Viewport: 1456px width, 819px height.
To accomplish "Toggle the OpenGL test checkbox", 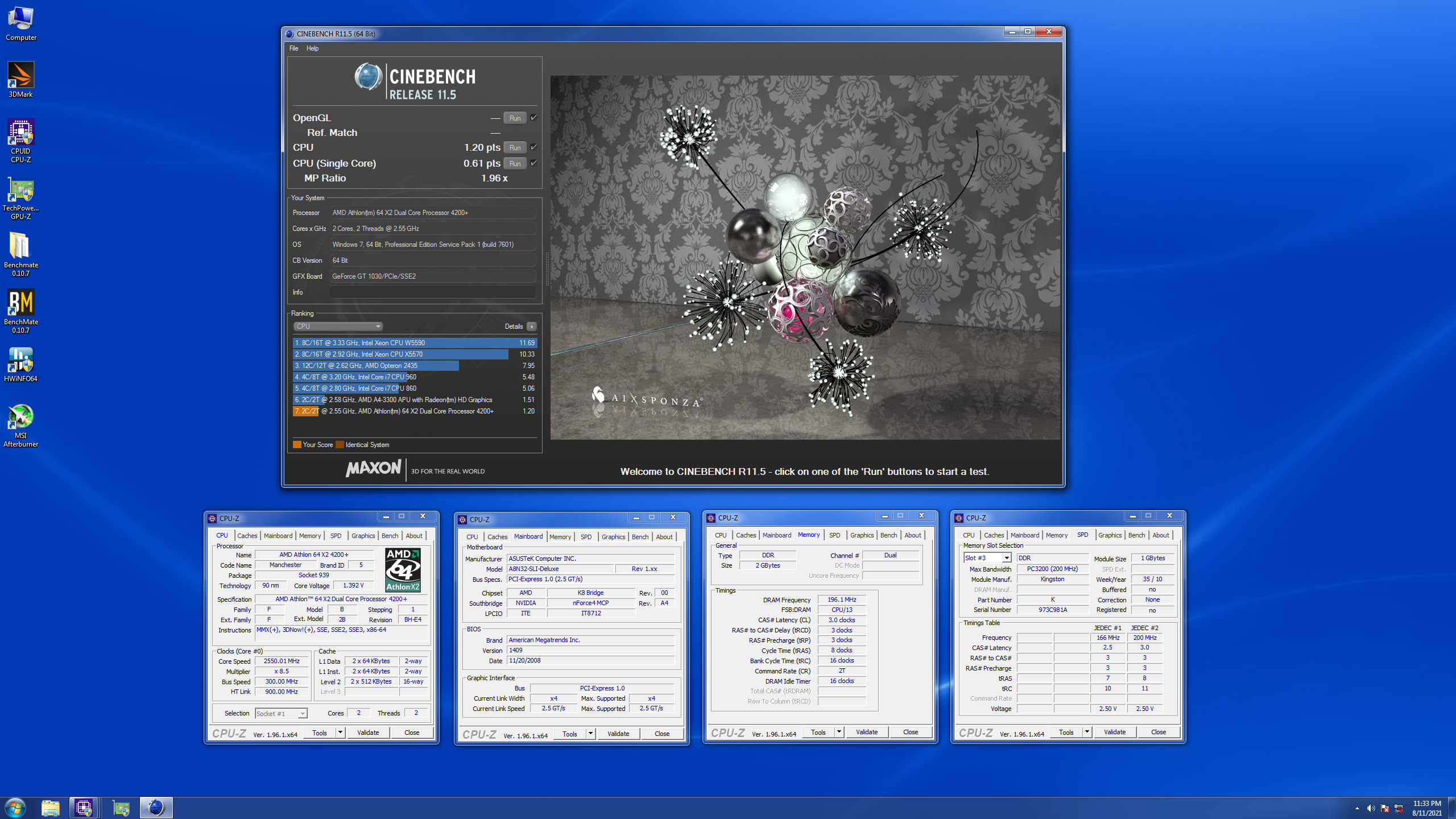I will (x=533, y=118).
